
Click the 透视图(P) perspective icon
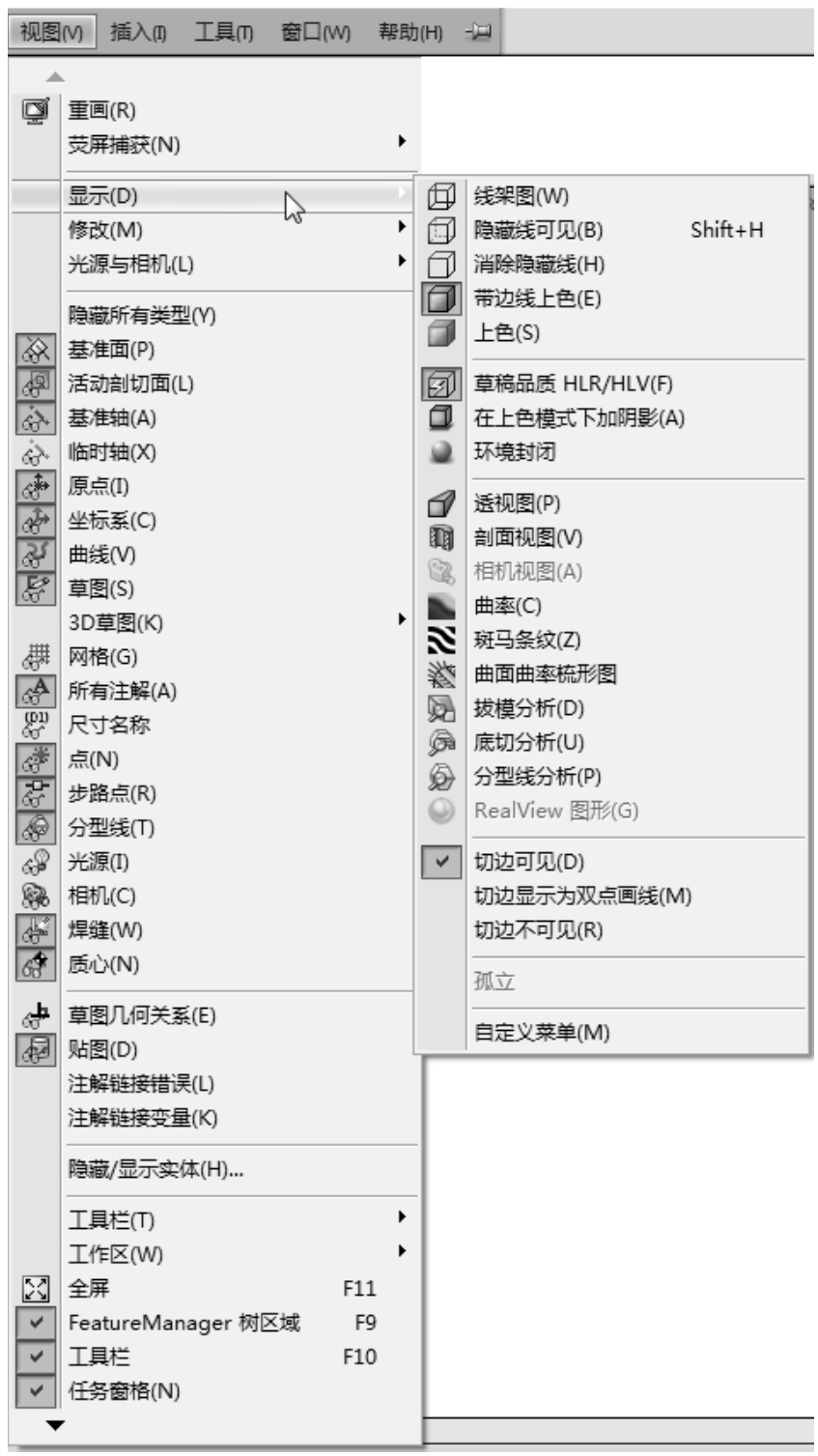click(x=440, y=503)
